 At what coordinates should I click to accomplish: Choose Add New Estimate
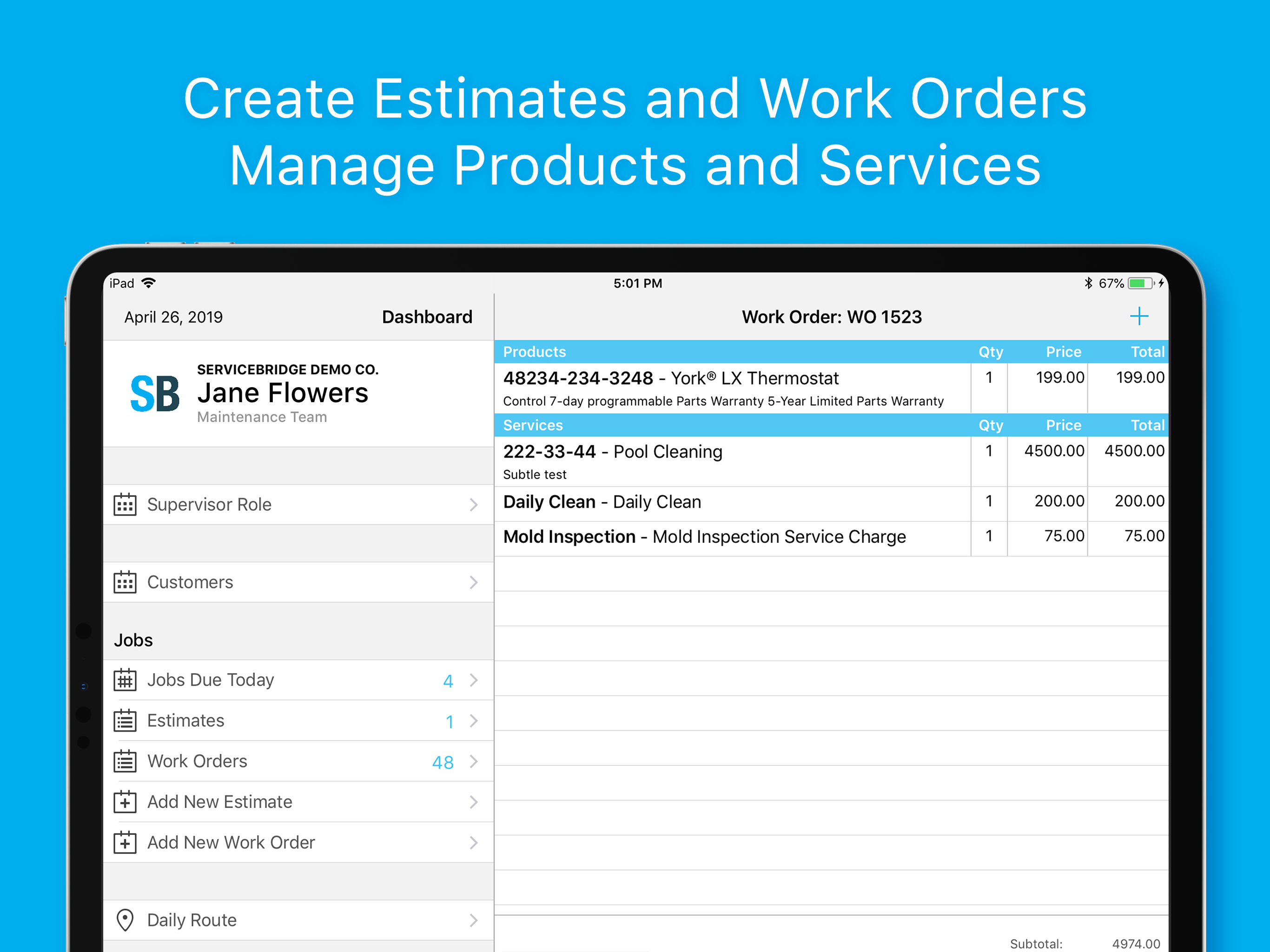point(298,802)
